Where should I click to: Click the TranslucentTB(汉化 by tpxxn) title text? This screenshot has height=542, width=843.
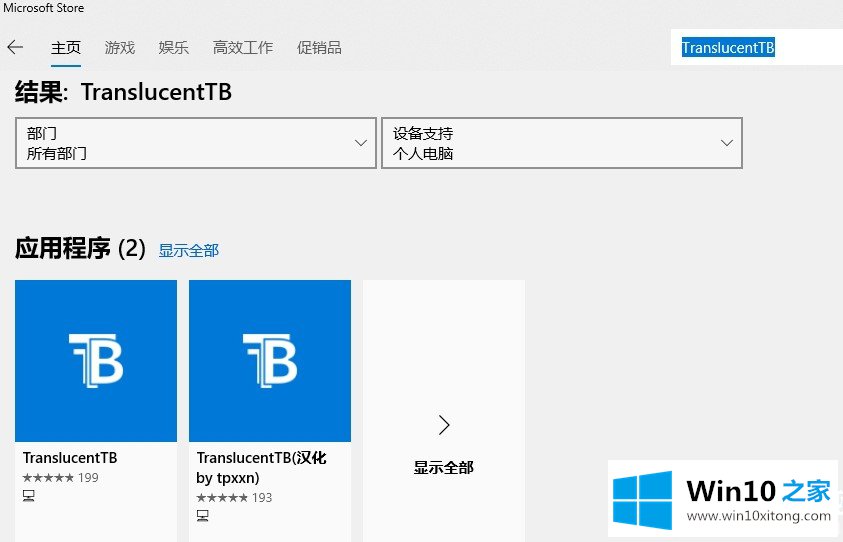click(261, 467)
